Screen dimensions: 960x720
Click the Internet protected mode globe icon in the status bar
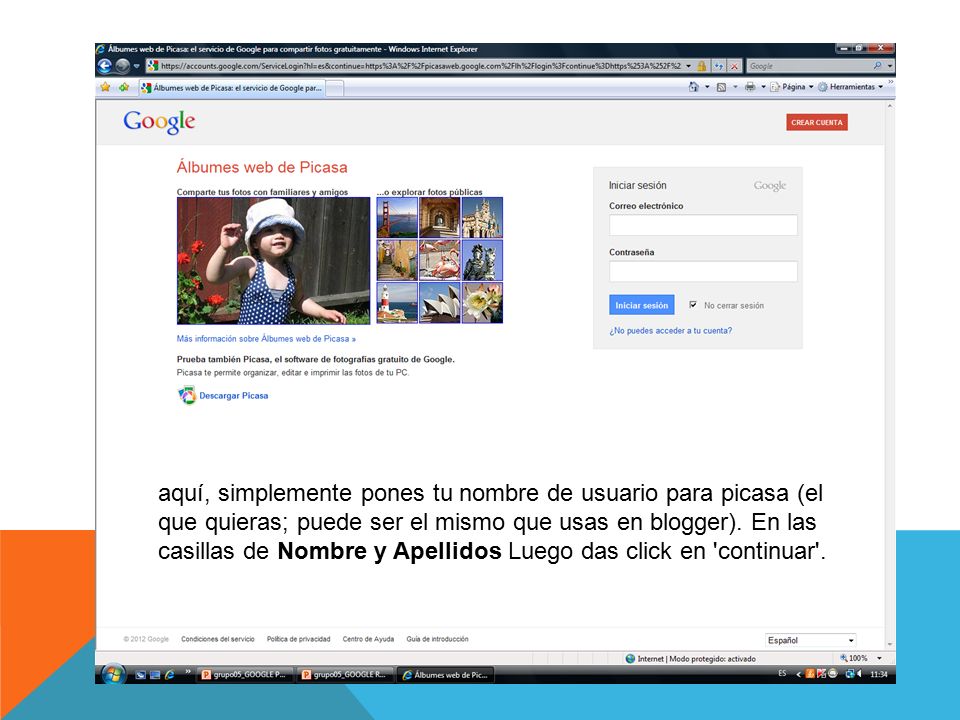pos(630,659)
